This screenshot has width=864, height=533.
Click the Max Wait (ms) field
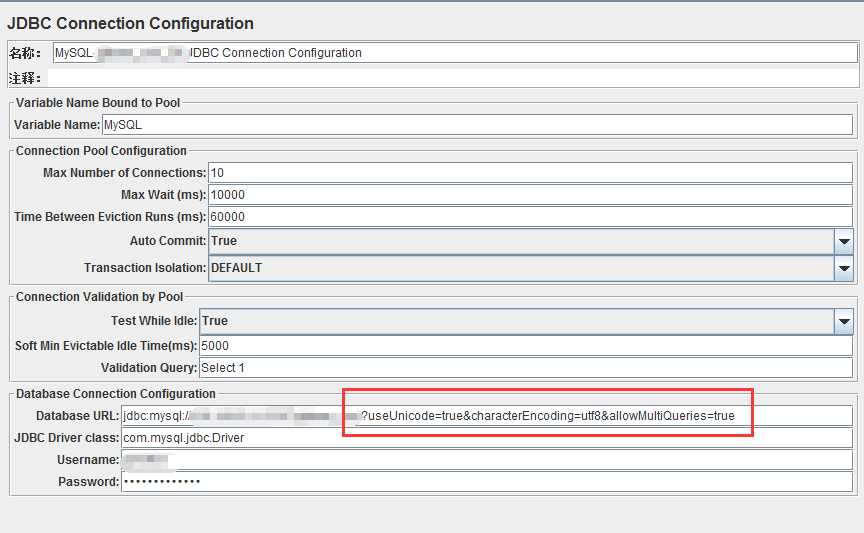530,195
